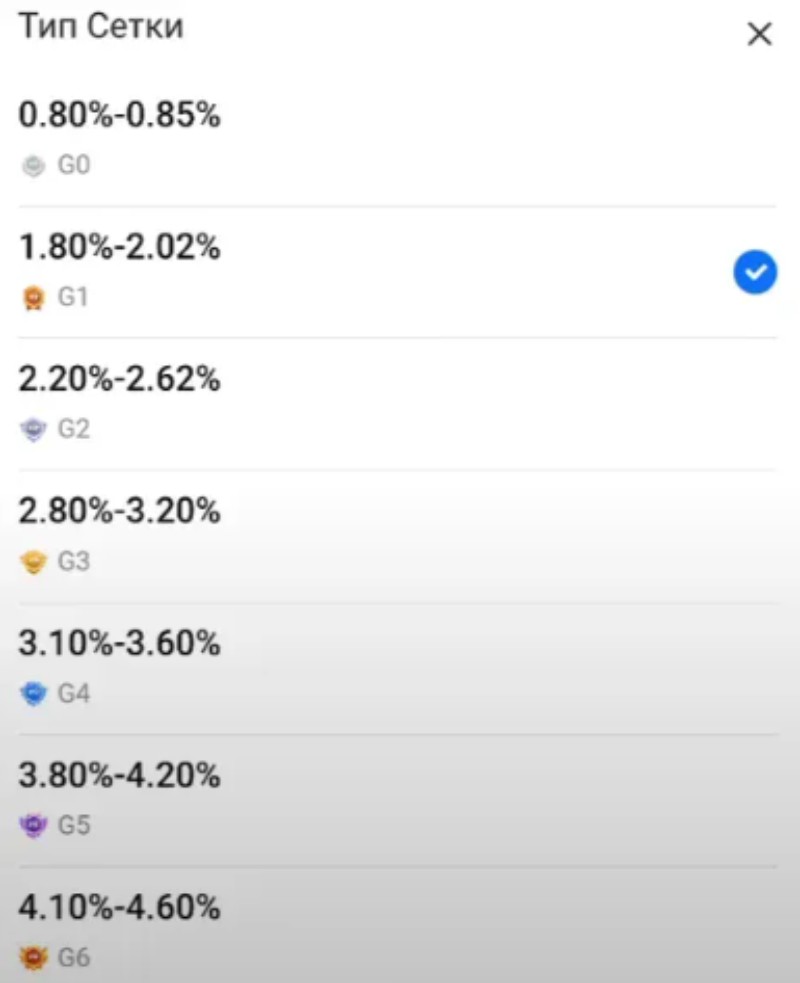The width and height of the screenshot is (800, 983).
Task: Click the gray G0 badge icon
Action: click(34, 166)
